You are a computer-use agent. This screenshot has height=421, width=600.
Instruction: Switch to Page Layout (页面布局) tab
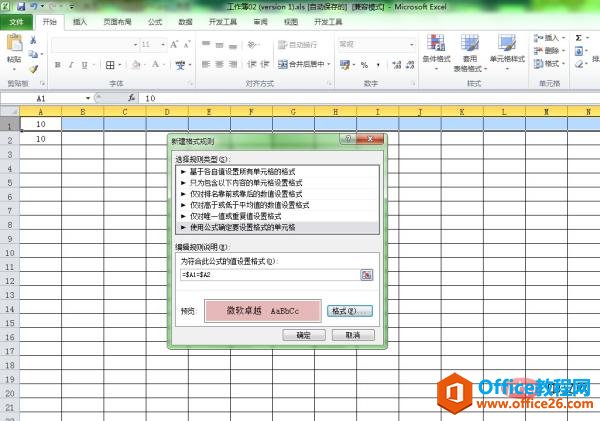pyautogui.click(x=117, y=22)
